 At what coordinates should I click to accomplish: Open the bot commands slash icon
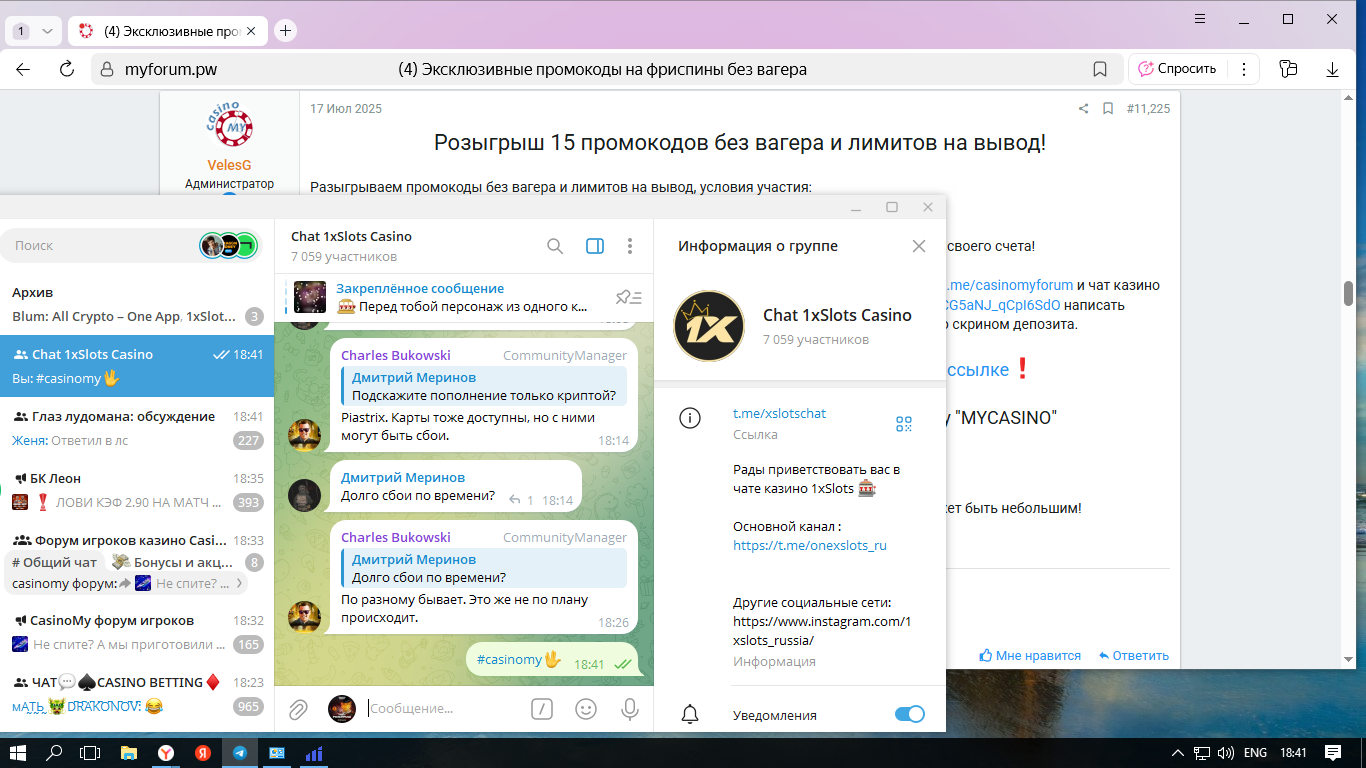click(541, 709)
